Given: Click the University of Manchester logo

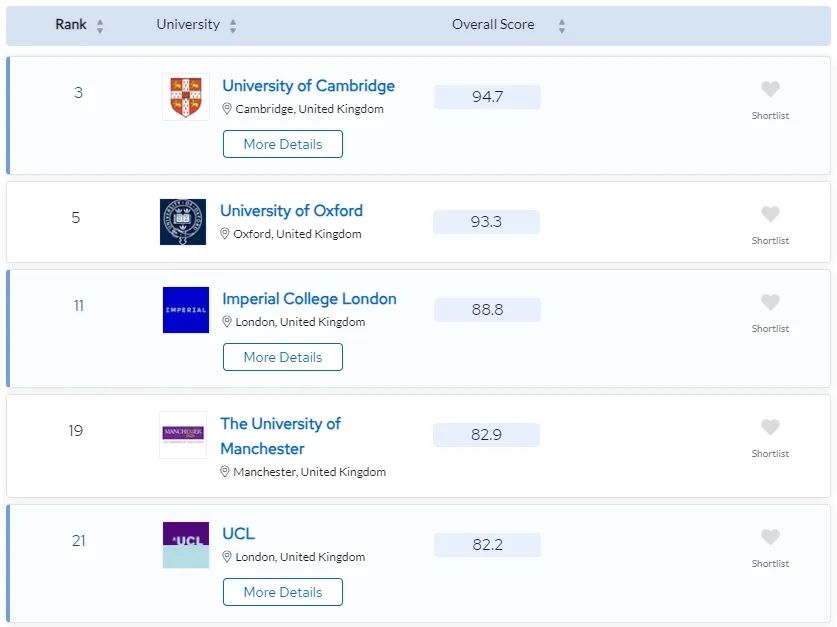Looking at the screenshot, I should click(183, 435).
